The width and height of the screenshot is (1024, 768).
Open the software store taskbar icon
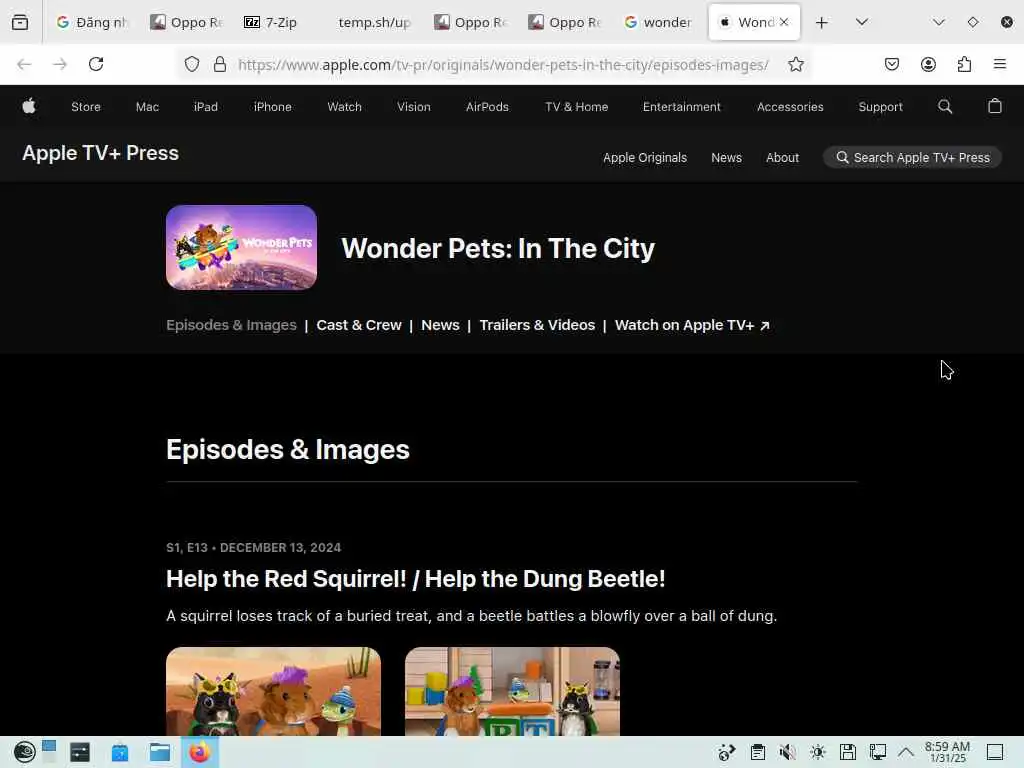120,752
